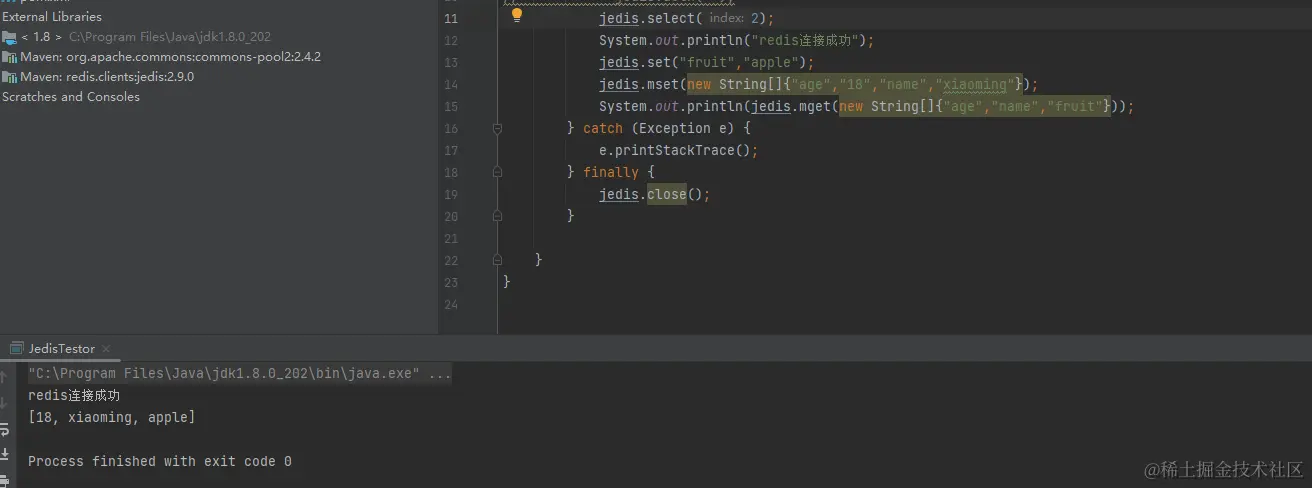
Task: Click the JDK 1.8 library folder icon
Action: [9, 37]
